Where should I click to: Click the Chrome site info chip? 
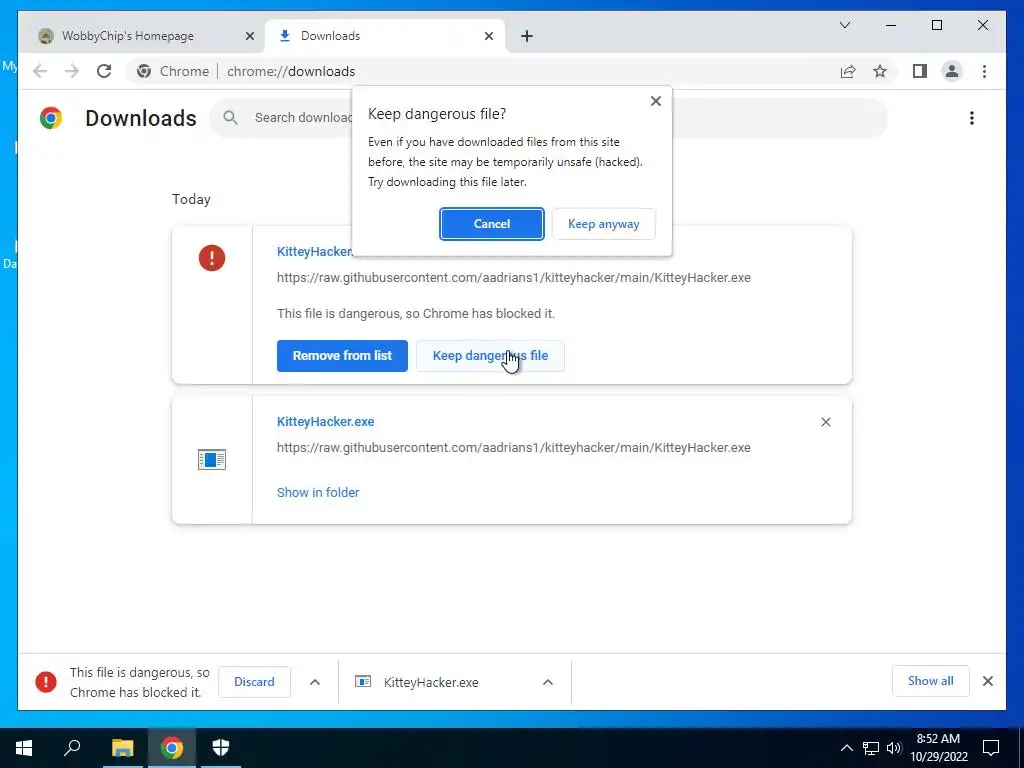(173, 71)
